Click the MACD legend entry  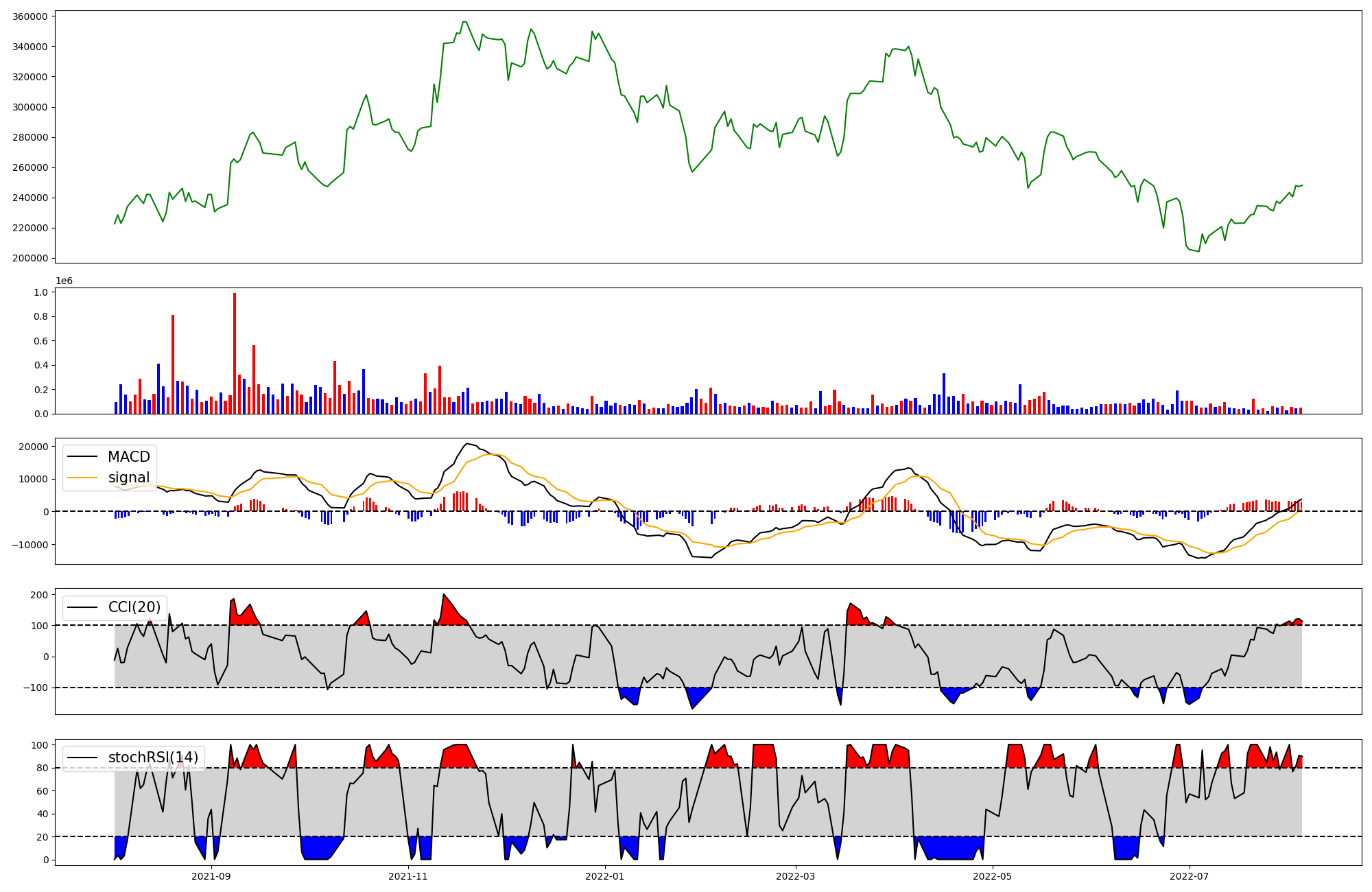coord(128,457)
